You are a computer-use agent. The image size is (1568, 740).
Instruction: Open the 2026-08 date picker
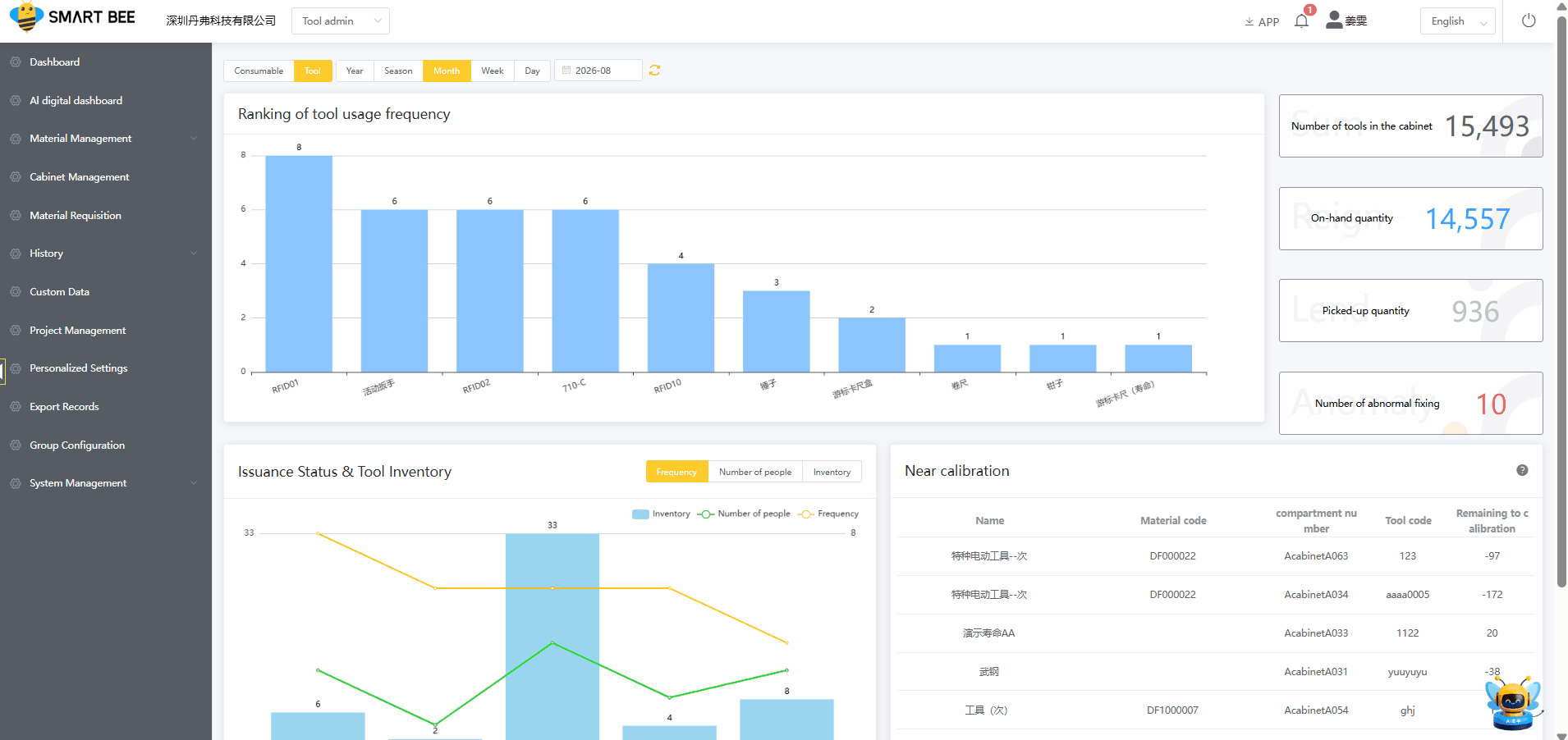(x=598, y=71)
